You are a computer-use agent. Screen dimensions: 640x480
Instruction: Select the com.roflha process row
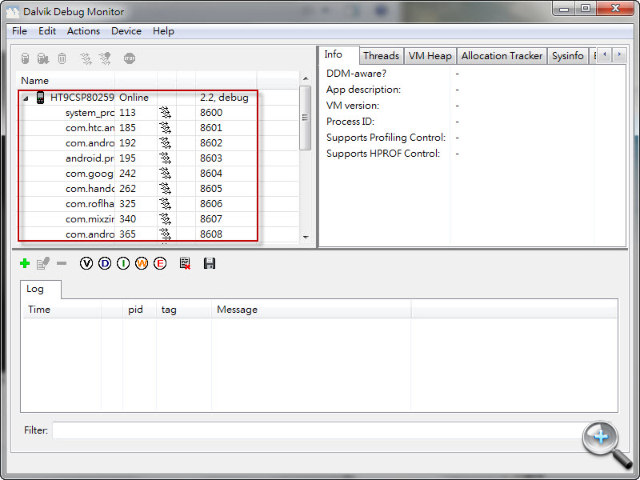pos(158,204)
